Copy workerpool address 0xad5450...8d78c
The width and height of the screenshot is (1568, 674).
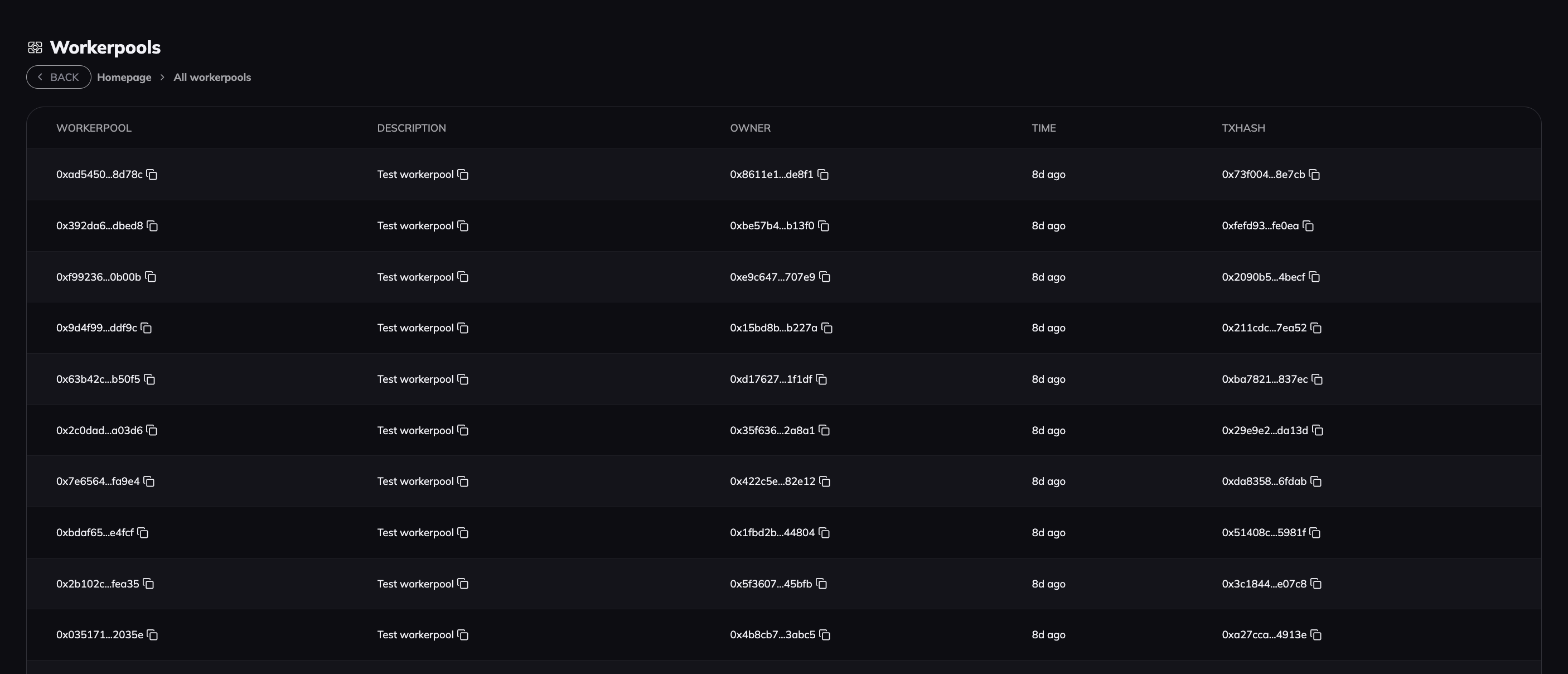(152, 175)
